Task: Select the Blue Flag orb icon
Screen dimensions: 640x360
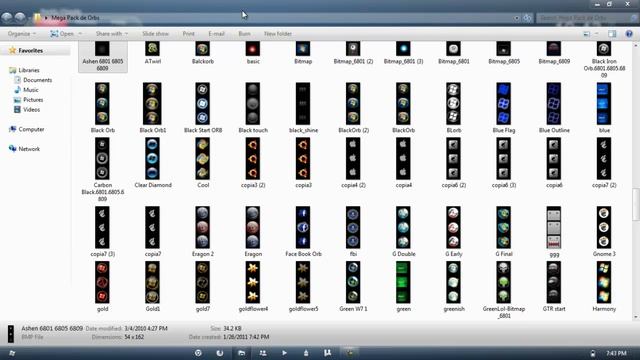Action: pyautogui.click(x=504, y=104)
